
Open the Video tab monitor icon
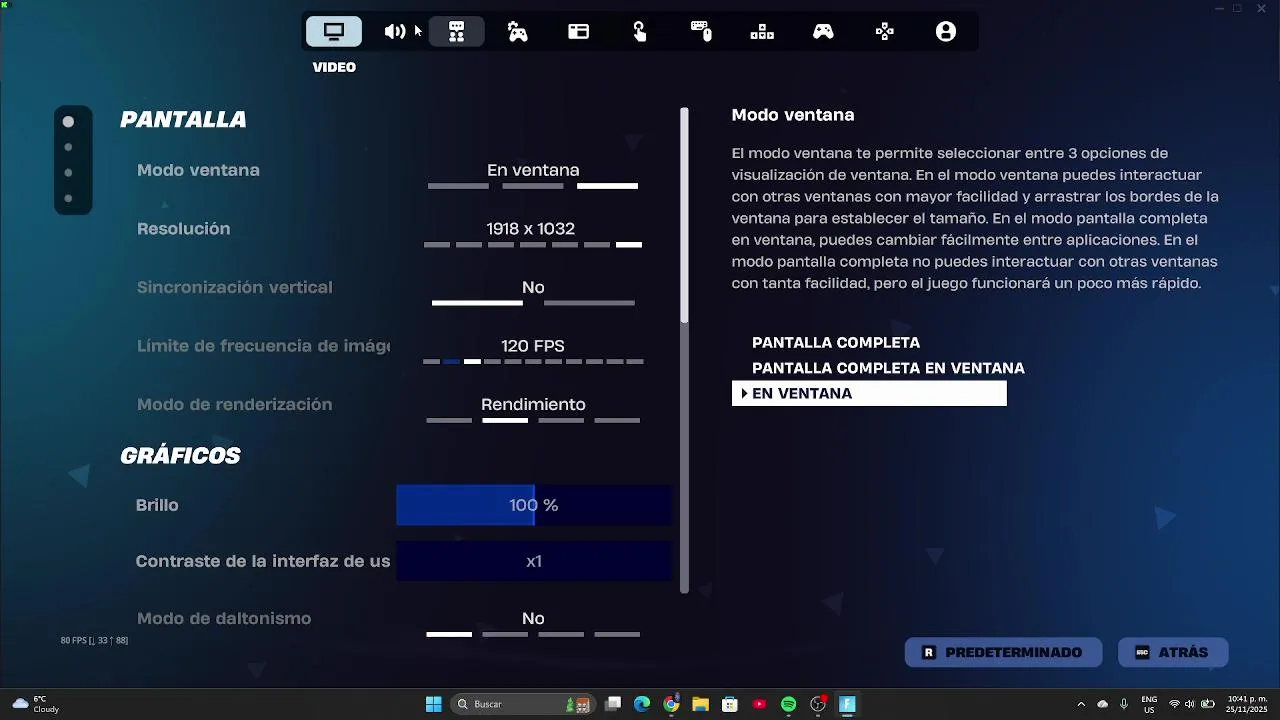(334, 32)
